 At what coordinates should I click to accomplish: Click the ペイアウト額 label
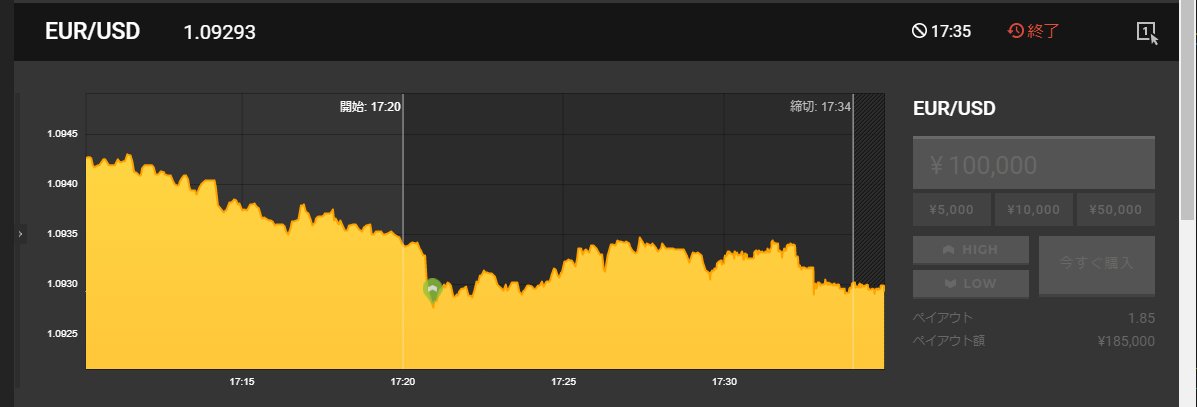point(949,341)
